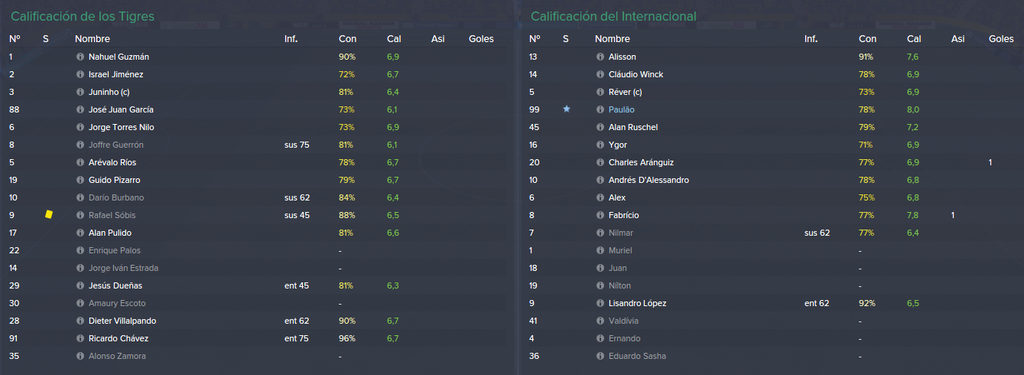Image resolution: width=1024 pixels, height=375 pixels.
Task: Click the info icon next to Lisandro López
Action: pyautogui.click(x=600, y=303)
